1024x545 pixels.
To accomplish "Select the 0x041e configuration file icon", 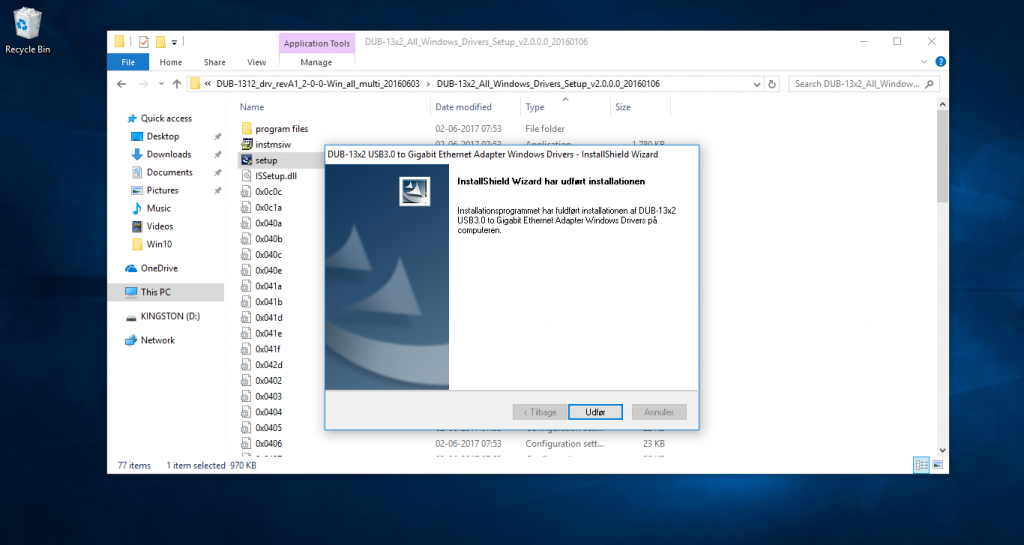I will 247,333.
